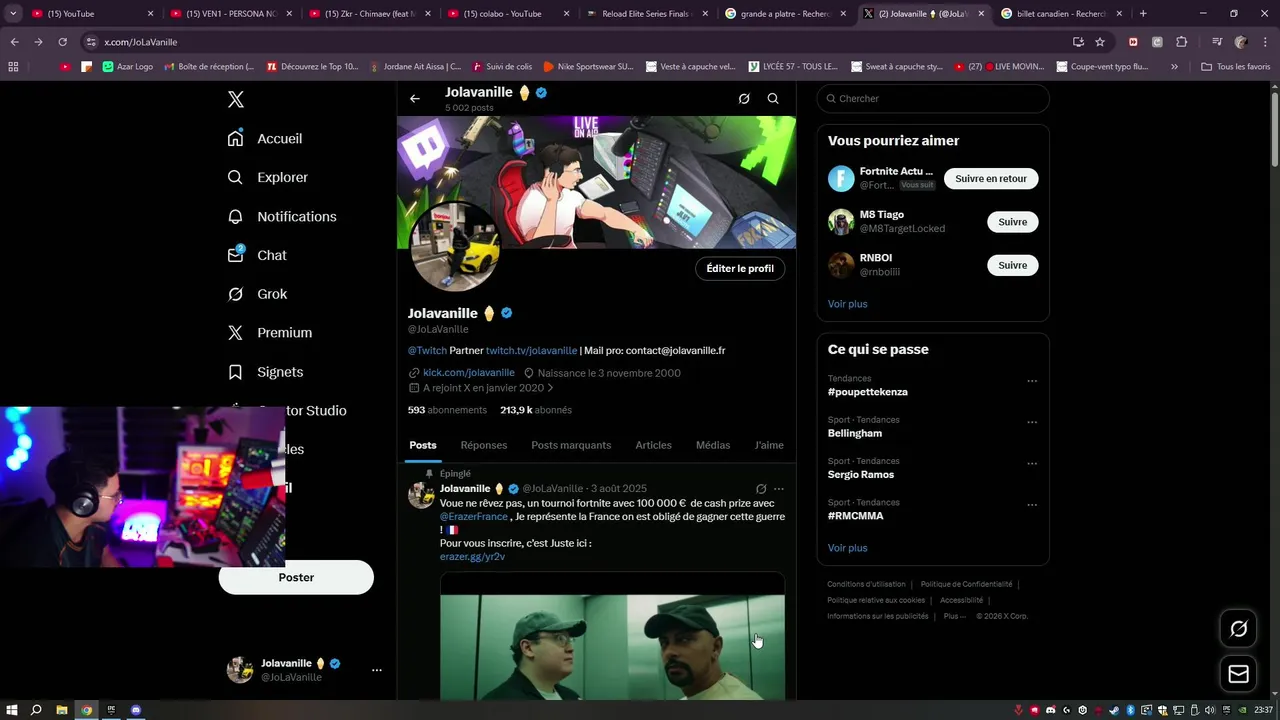Open more options for #poupettekenza trend
Screen dimensions: 1280x720
click(x=1032, y=381)
